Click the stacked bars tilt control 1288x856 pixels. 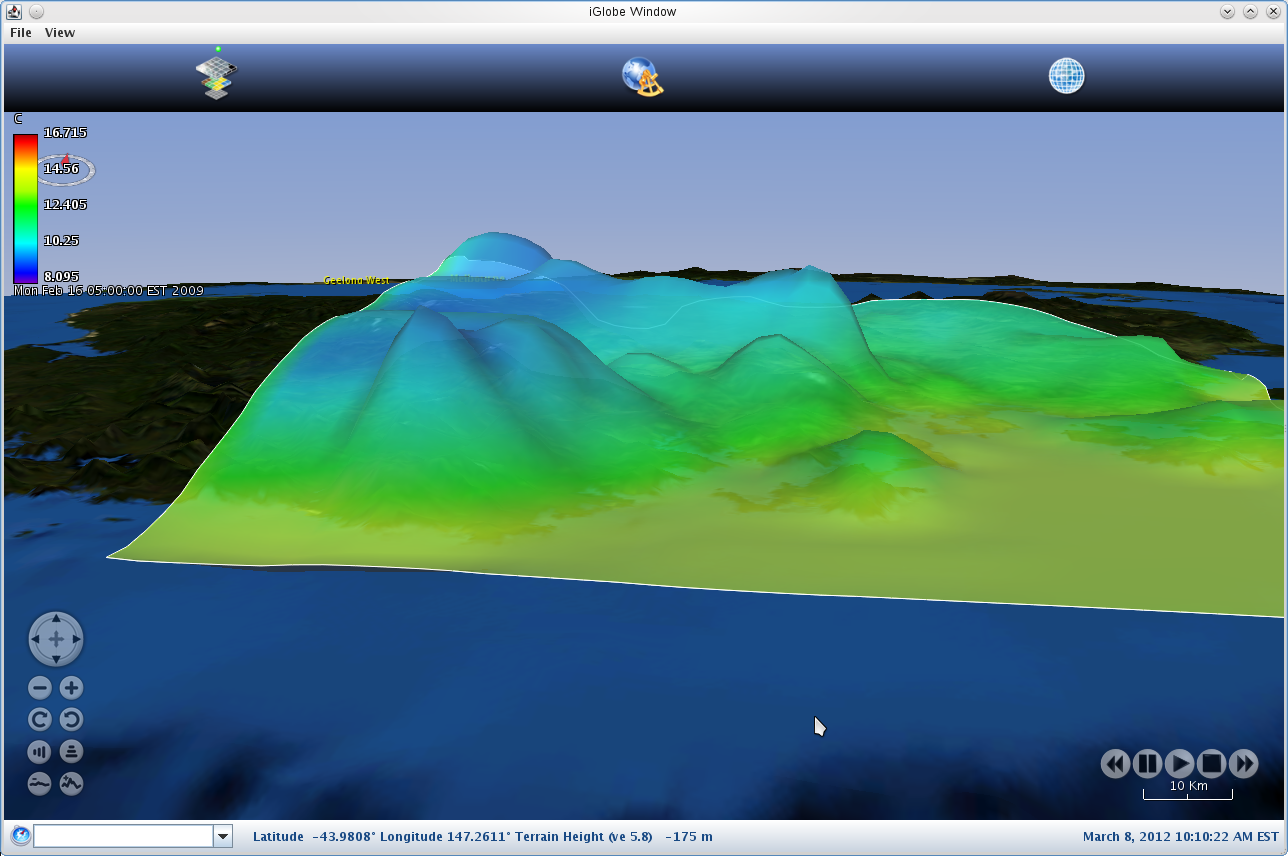point(71,751)
